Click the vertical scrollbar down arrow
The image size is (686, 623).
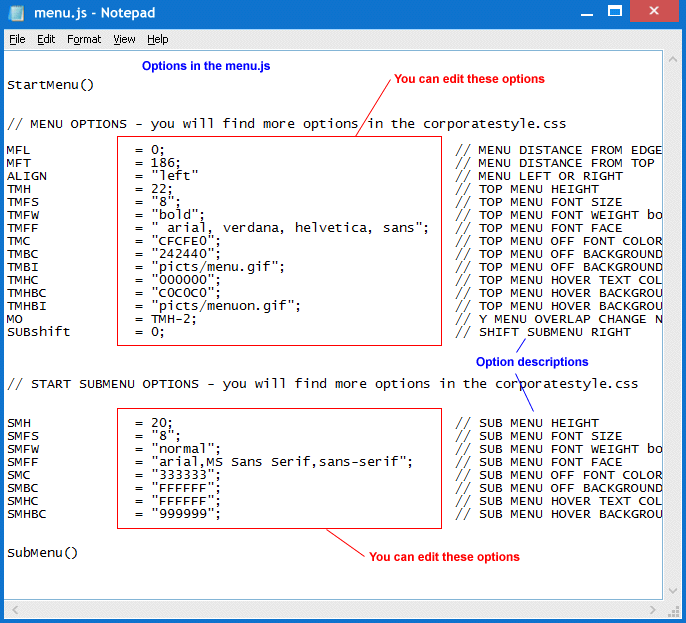[671, 589]
